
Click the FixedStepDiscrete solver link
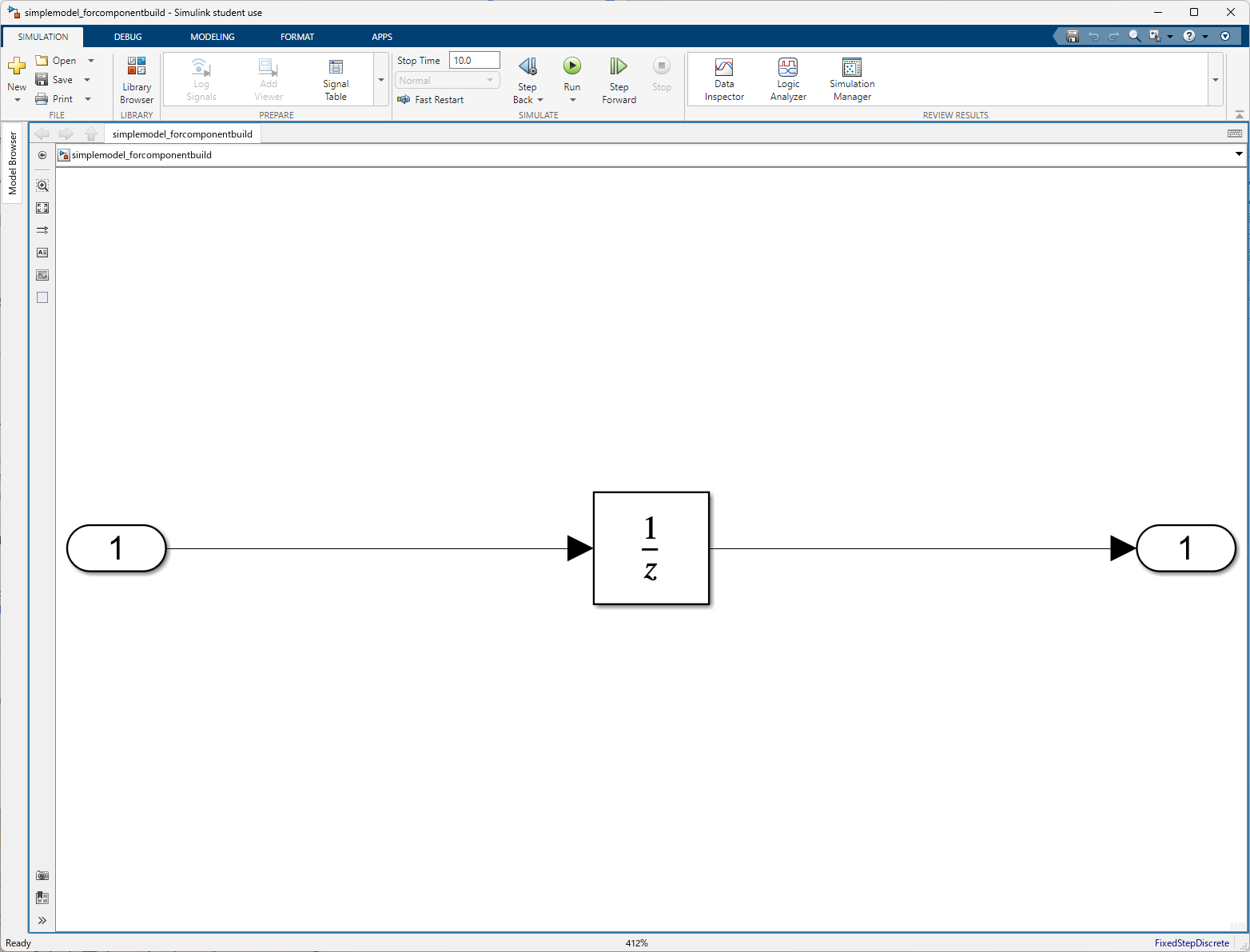(x=1192, y=943)
